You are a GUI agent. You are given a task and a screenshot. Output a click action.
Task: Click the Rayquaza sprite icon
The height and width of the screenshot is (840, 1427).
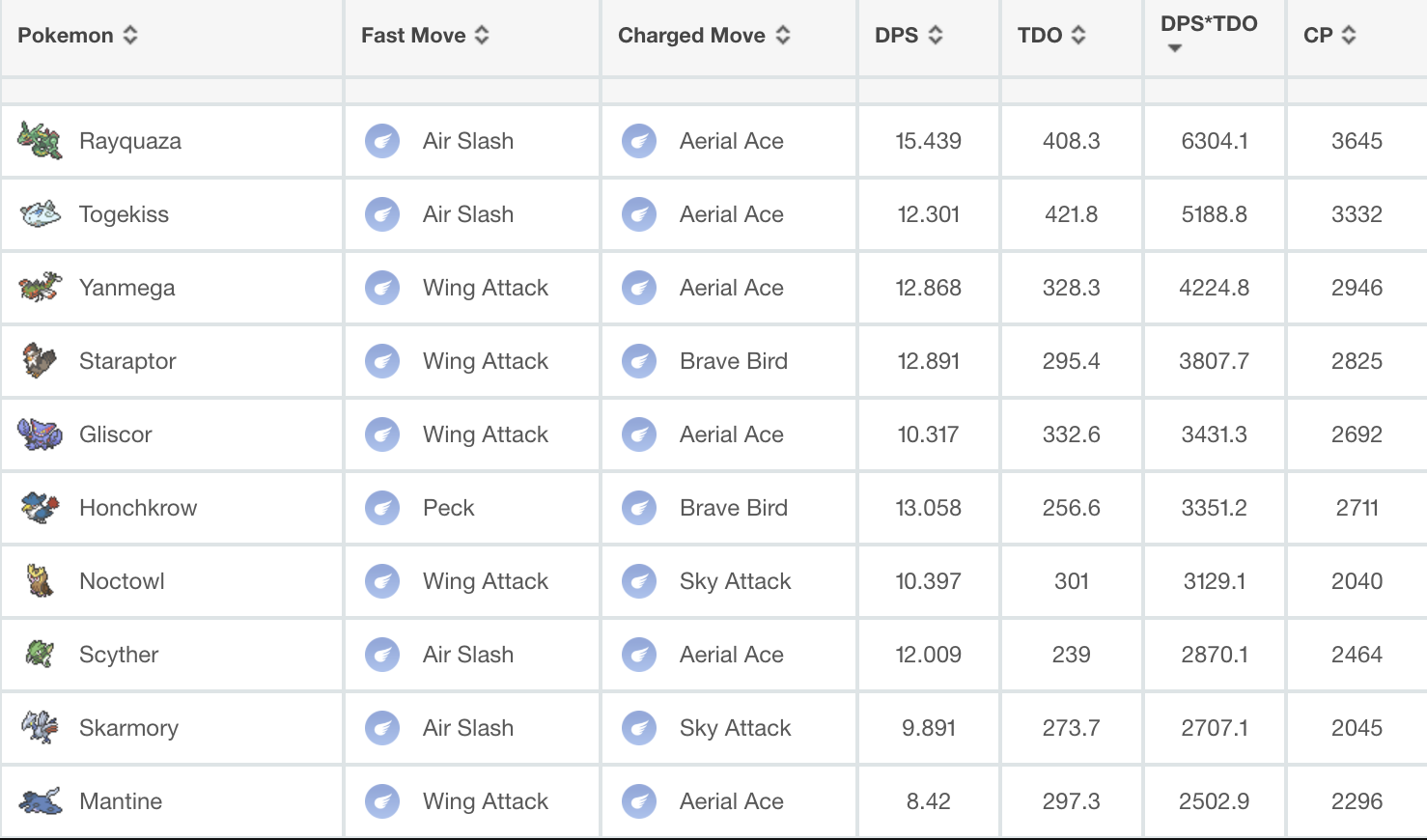(40, 141)
